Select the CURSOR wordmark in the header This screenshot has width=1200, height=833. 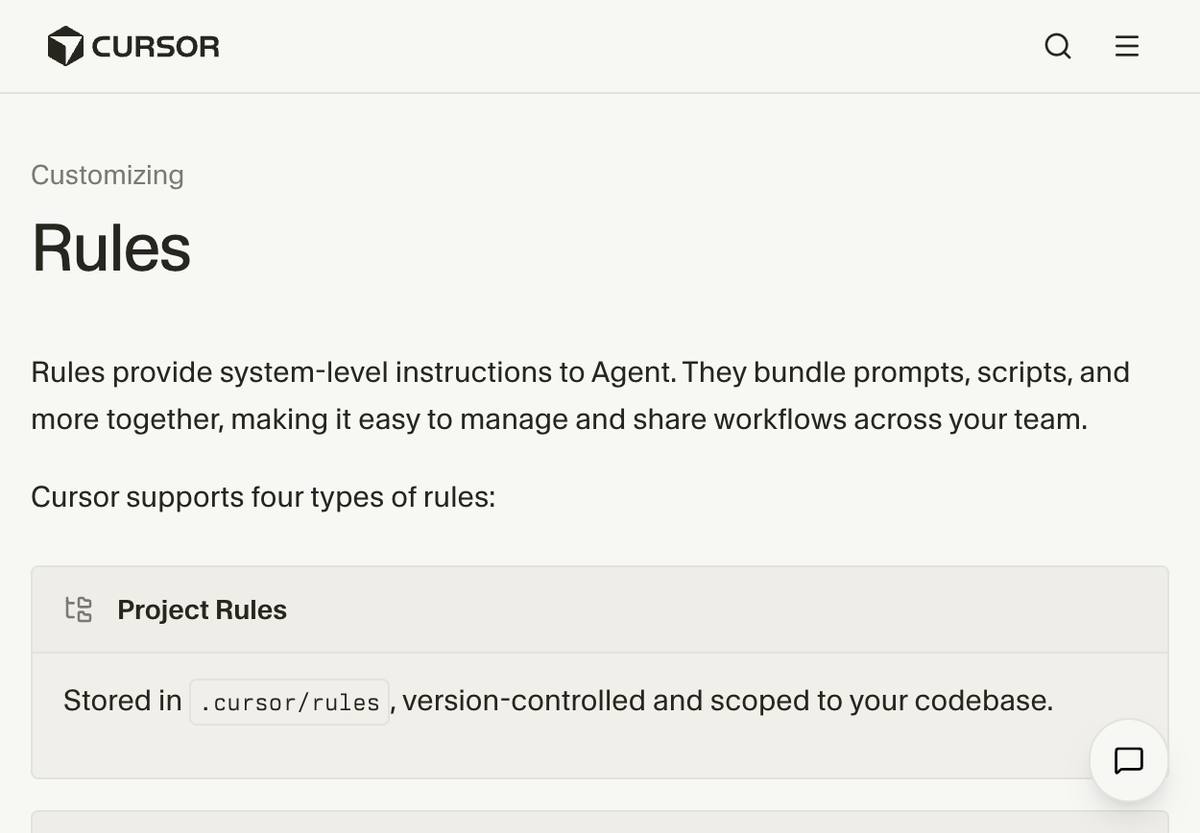pyautogui.click(x=155, y=45)
